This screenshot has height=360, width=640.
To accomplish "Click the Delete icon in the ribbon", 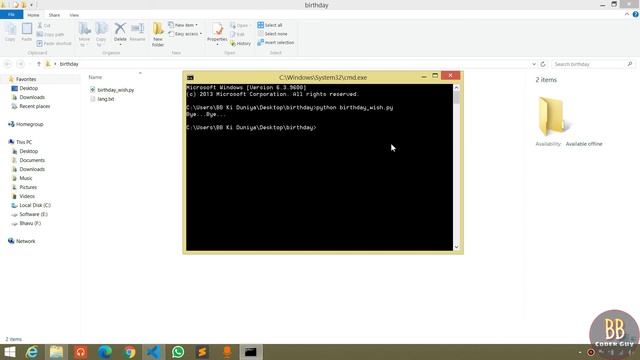I will (120, 33).
